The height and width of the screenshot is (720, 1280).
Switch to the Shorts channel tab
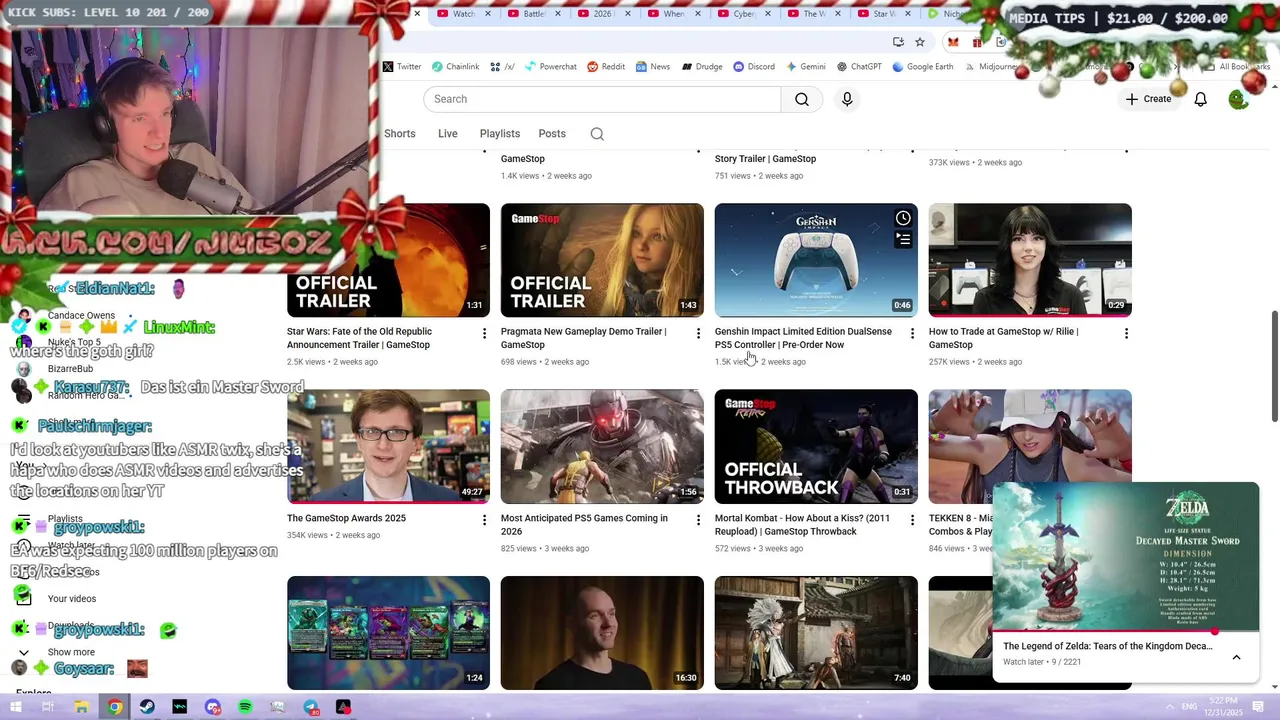tap(399, 134)
